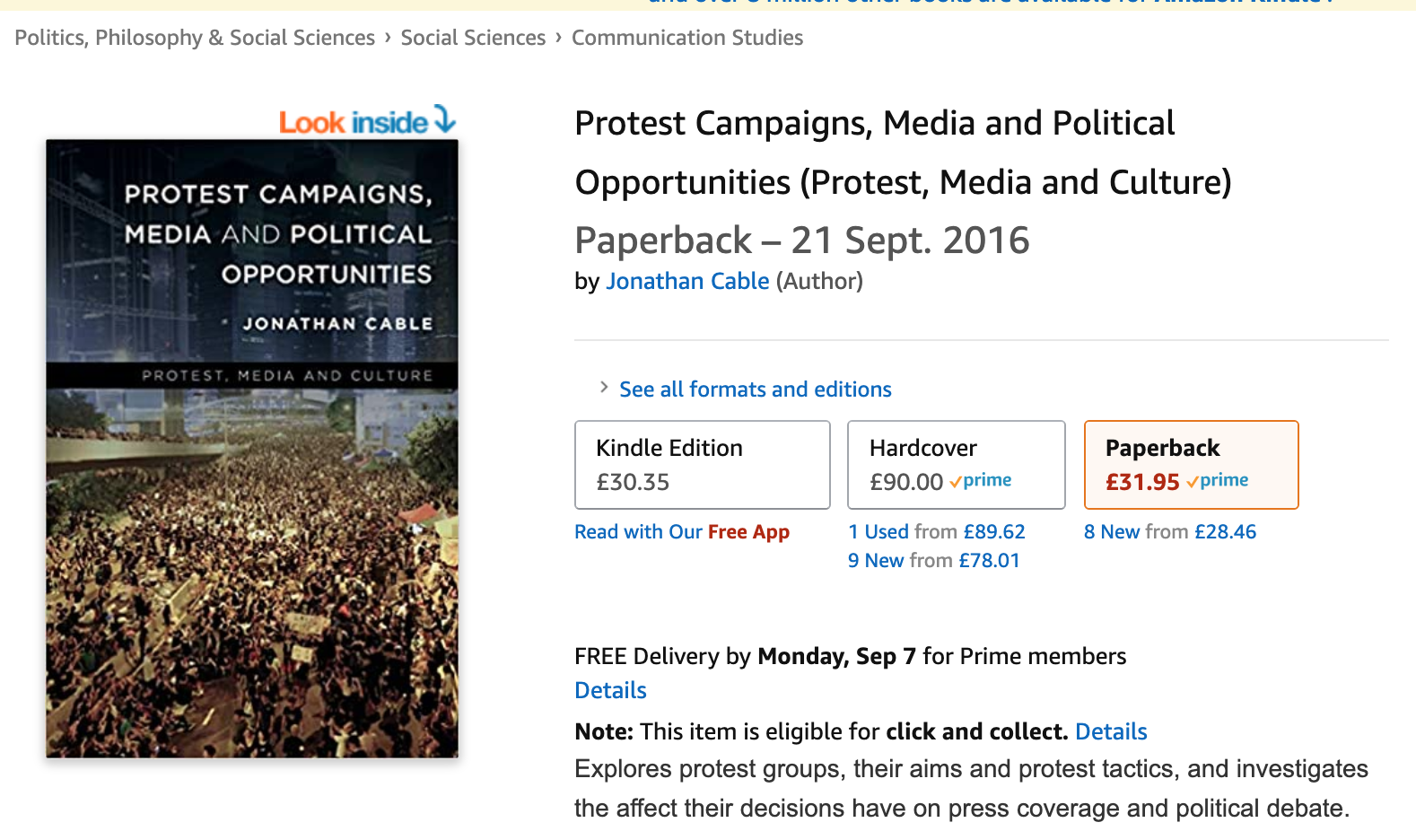This screenshot has height=840, width=1416.
Task: Click the Jonathan Cable author link
Action: [687, 281]
